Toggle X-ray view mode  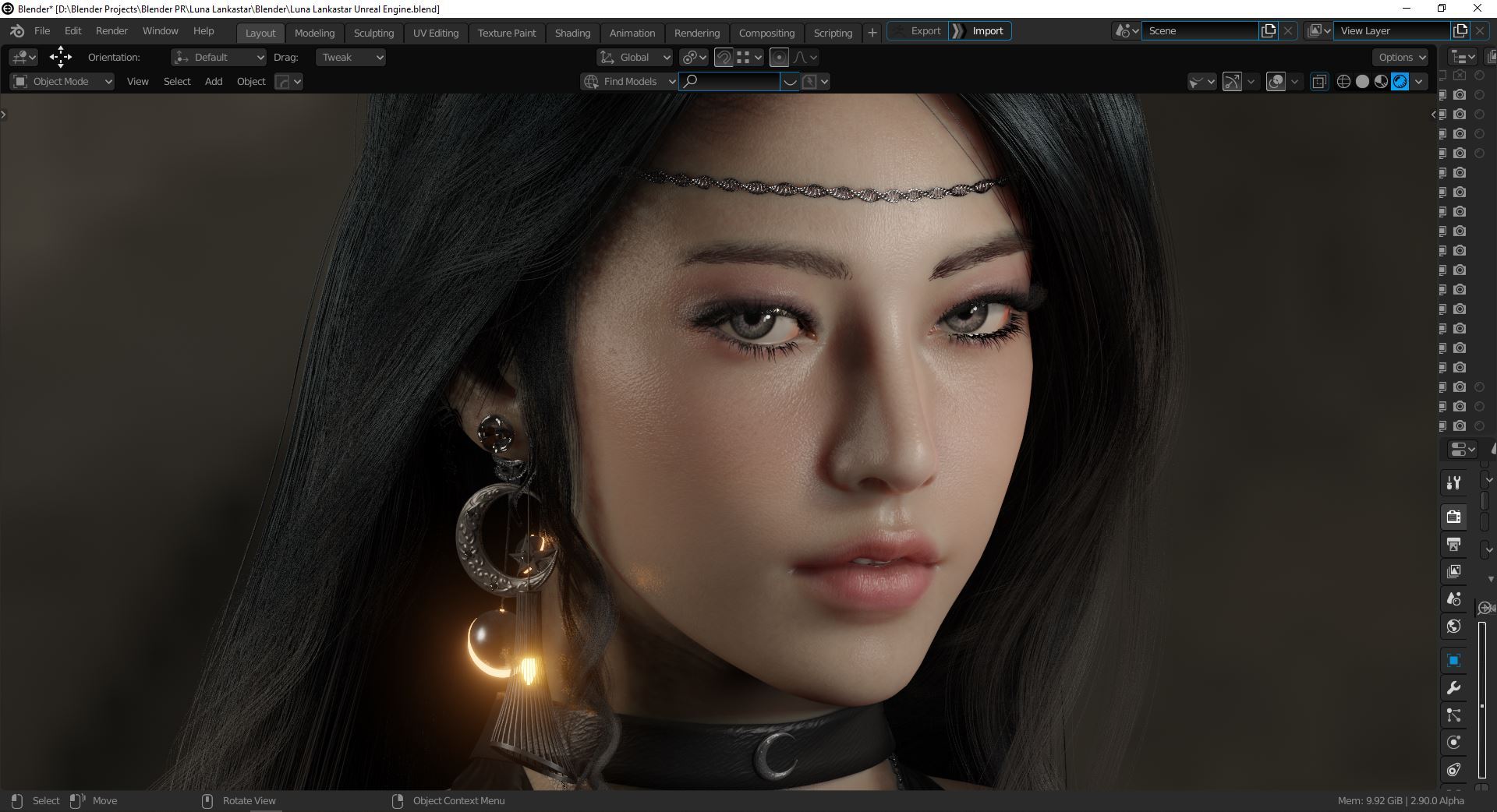pyautogui.click(x=1319, y=82)
